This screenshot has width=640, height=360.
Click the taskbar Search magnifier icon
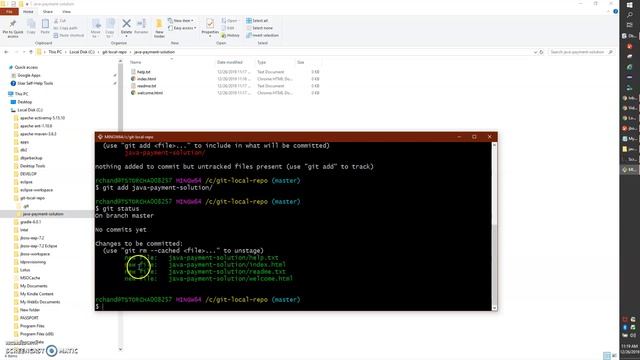(629, 15)
